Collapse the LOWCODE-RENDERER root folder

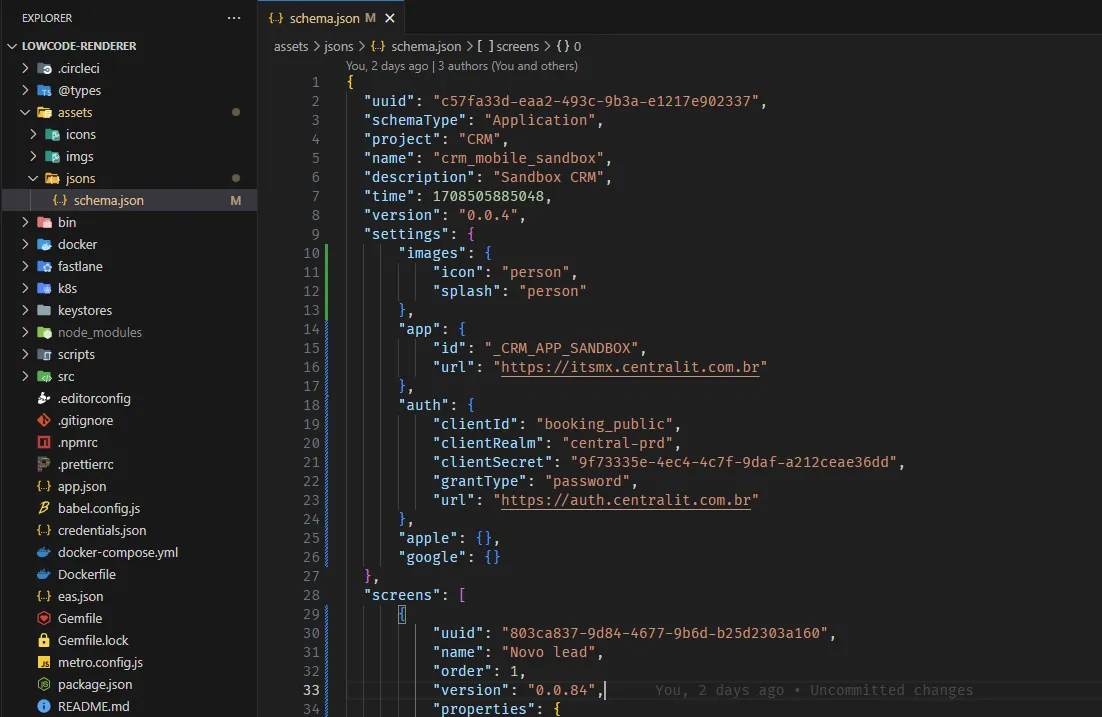coord(12,46)
